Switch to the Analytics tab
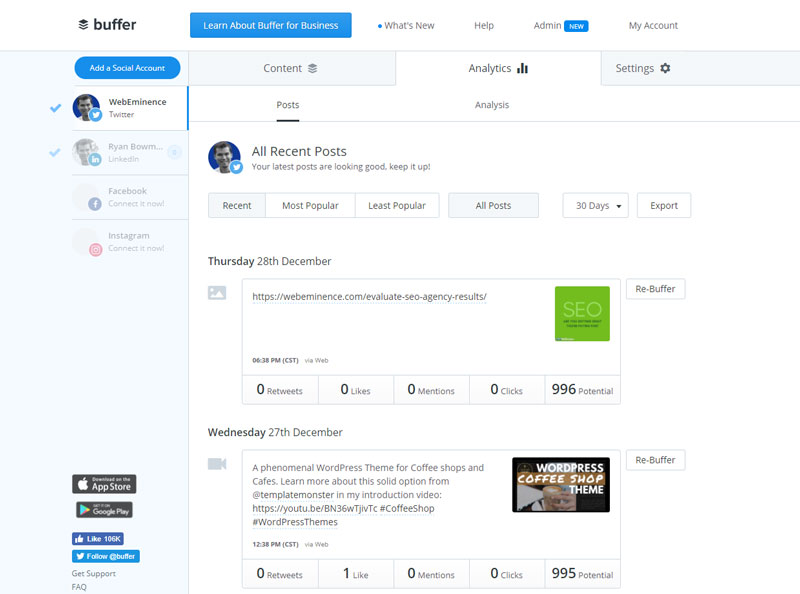The height and width of the screenshot is (594, 800). [498, 68]
